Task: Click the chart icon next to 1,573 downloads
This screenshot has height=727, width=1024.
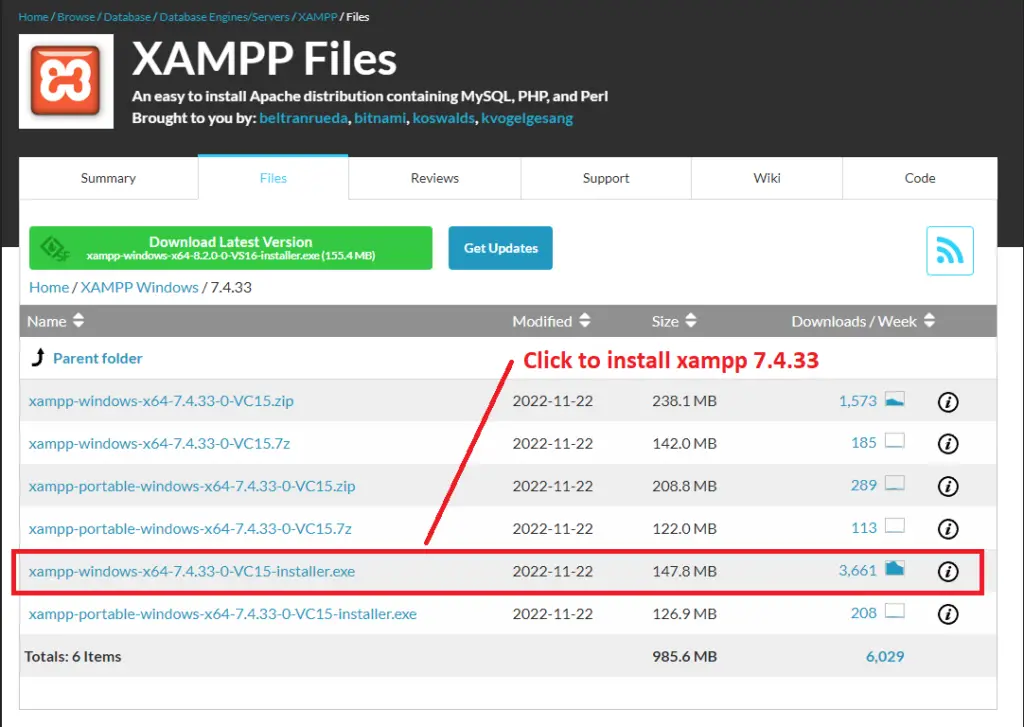Action: coord(893,398)
